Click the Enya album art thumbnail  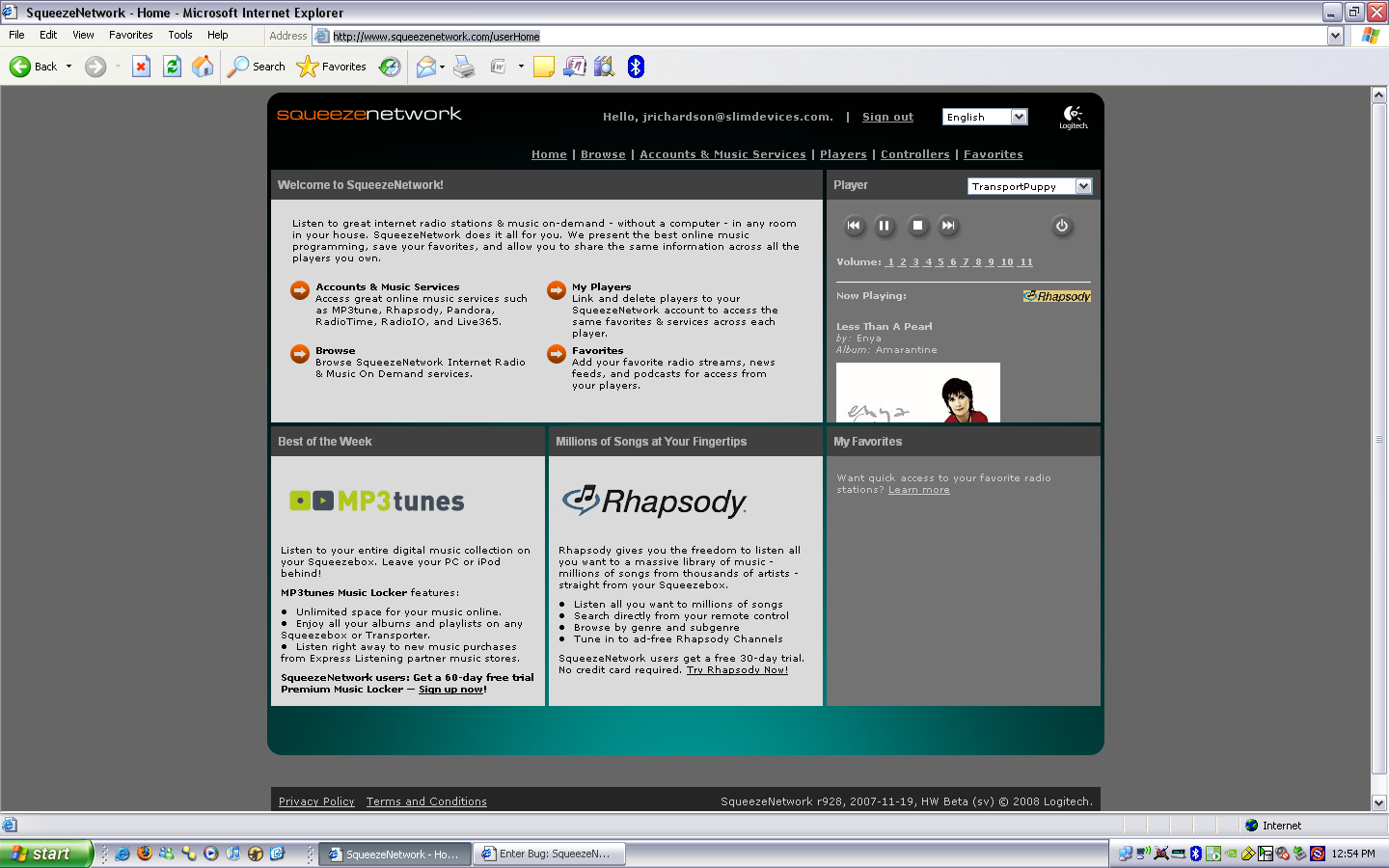point(917,393)
